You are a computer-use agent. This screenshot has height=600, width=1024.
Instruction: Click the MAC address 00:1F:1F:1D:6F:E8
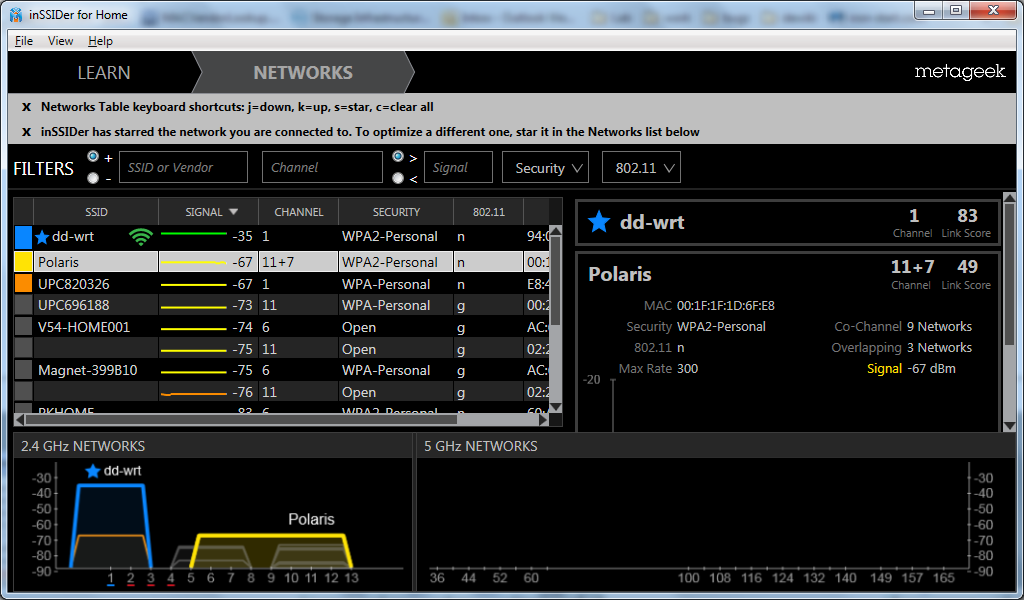pyautogui.click(x=726, y=306)
